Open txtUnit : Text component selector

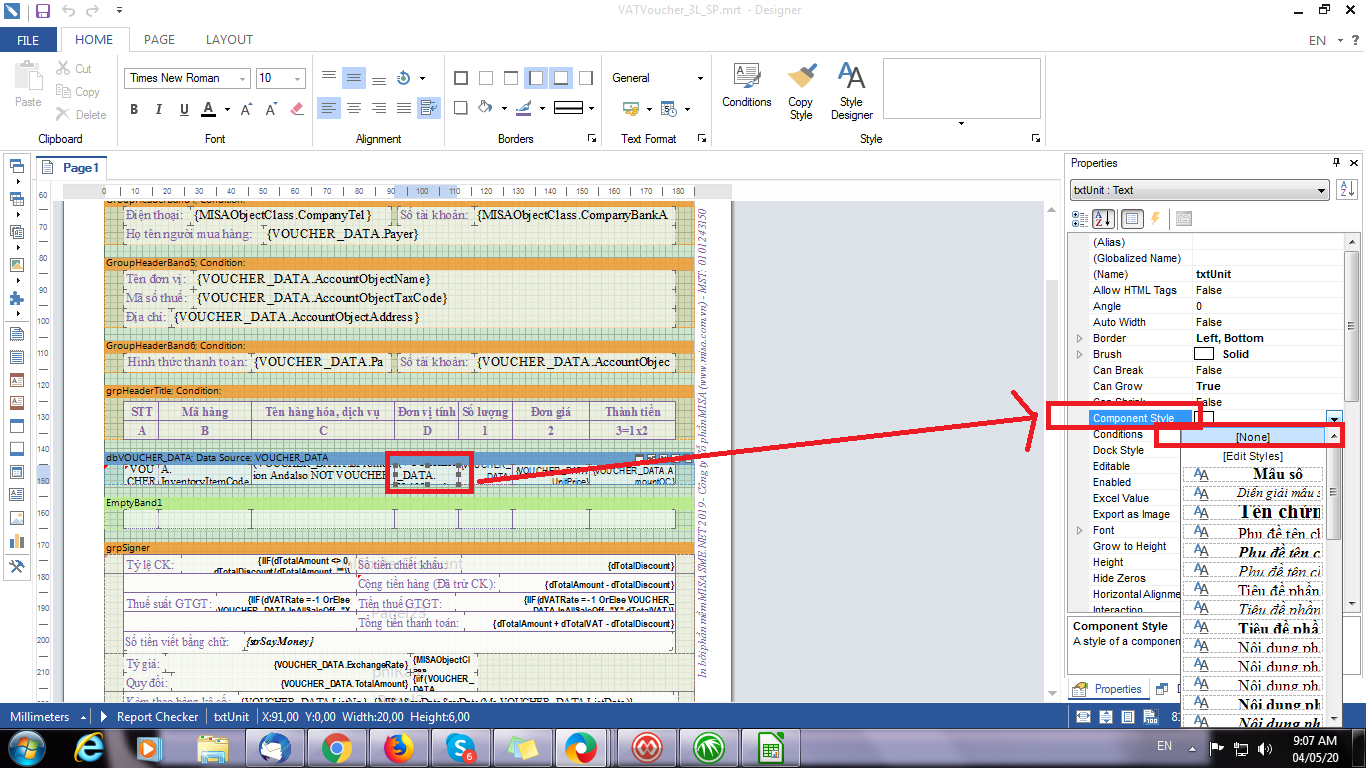[x=1199, y=190]
